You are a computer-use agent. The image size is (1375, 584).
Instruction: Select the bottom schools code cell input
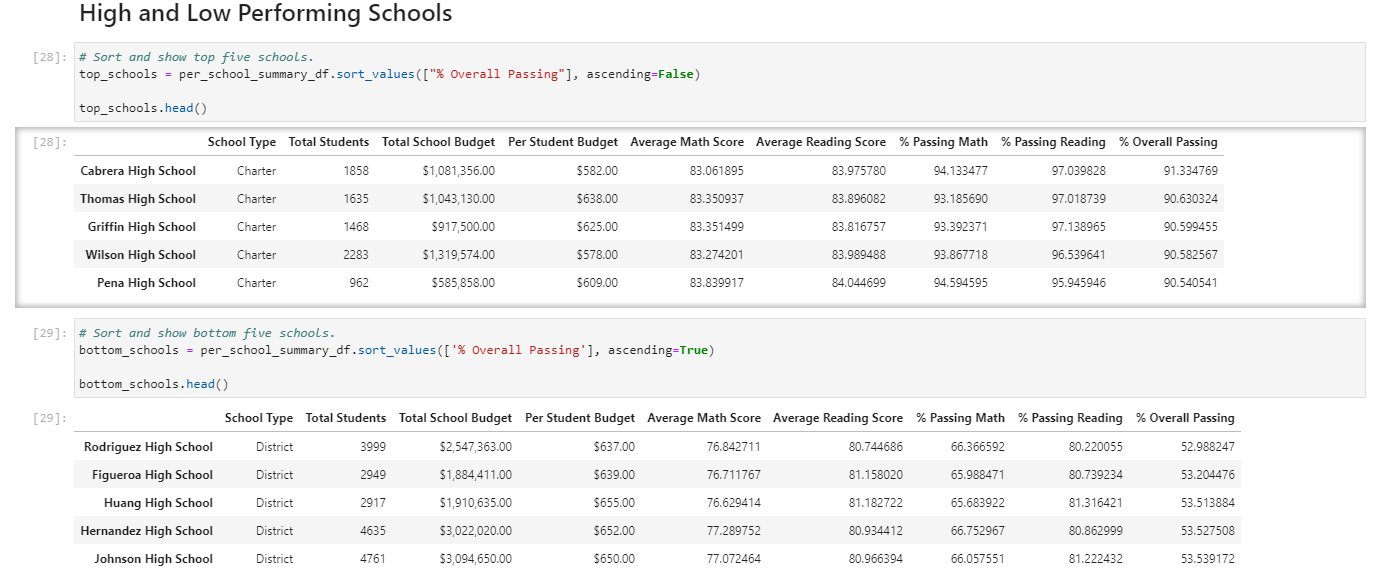coord(719,358)
